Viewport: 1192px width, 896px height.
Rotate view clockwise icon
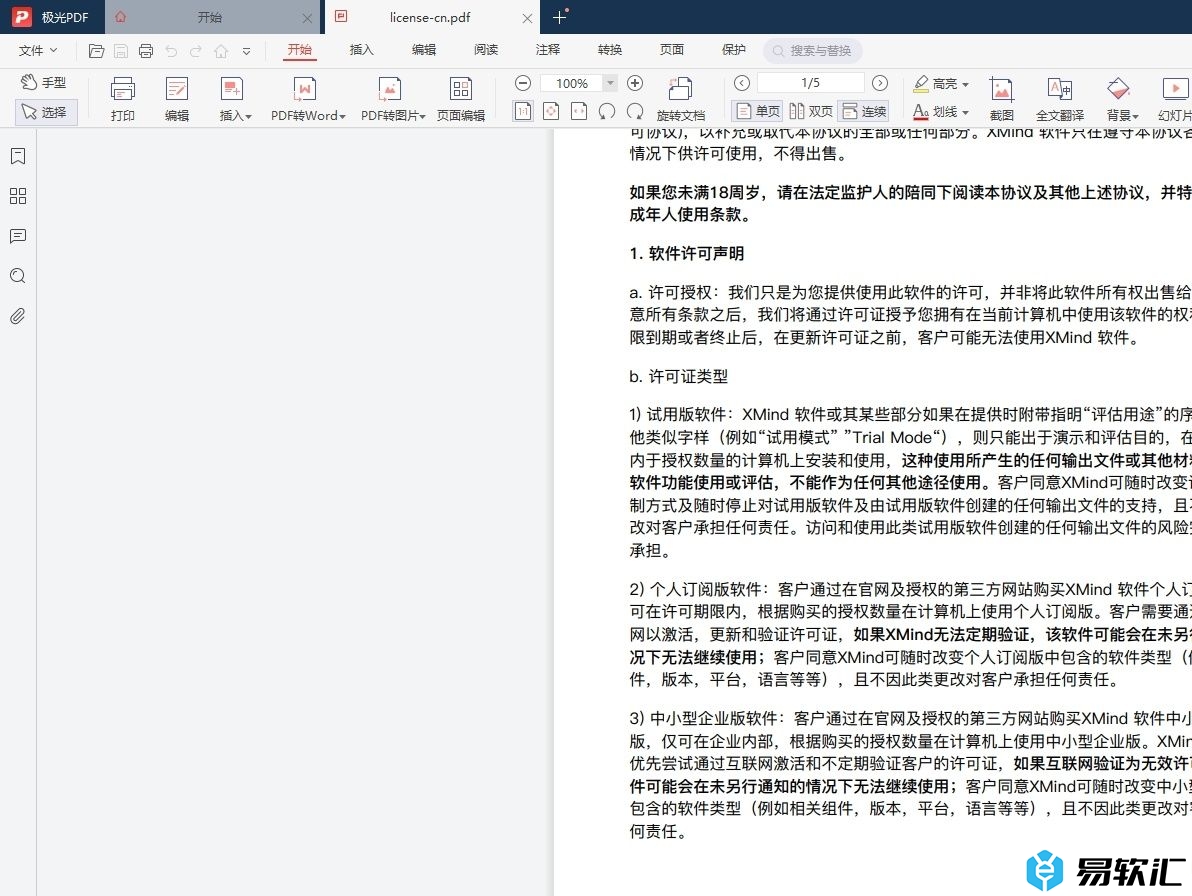[635, 112]
